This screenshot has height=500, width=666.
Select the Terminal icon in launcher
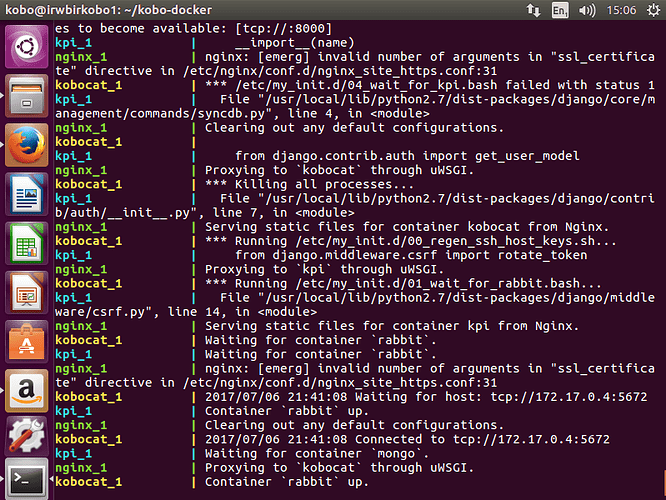point(25,481)
